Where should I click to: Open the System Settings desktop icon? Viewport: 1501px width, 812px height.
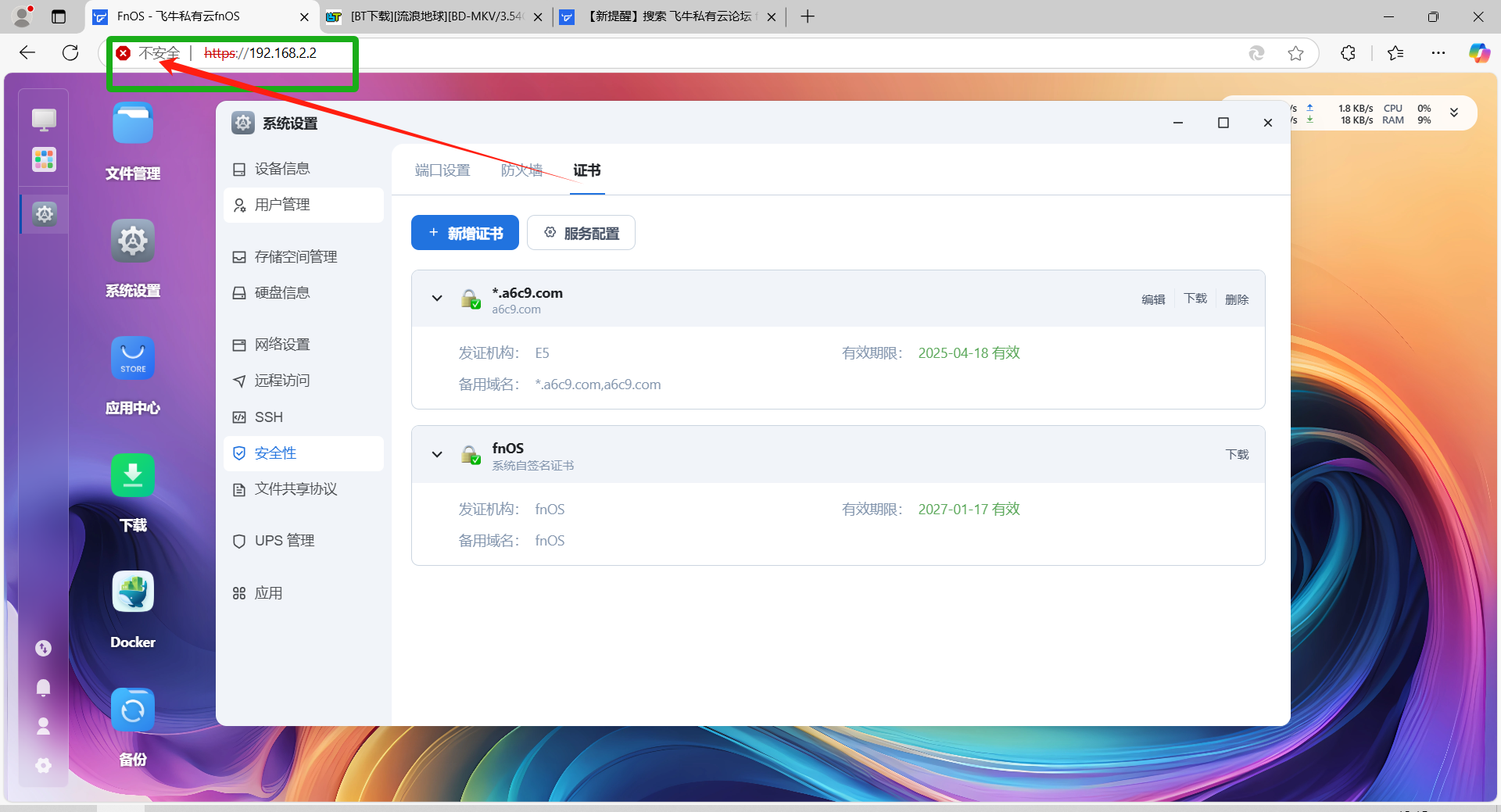[133, 241]
